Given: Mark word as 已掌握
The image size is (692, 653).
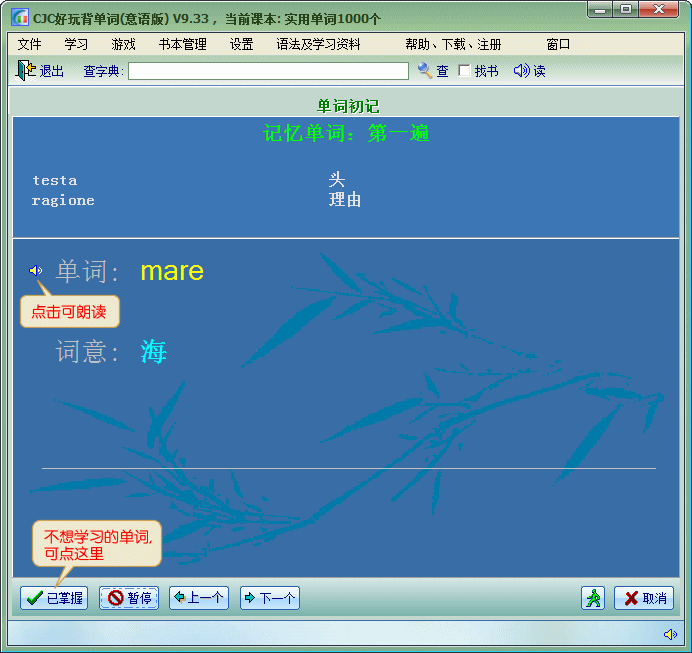Looking at the screenshot, I should (x=54, y=598).
